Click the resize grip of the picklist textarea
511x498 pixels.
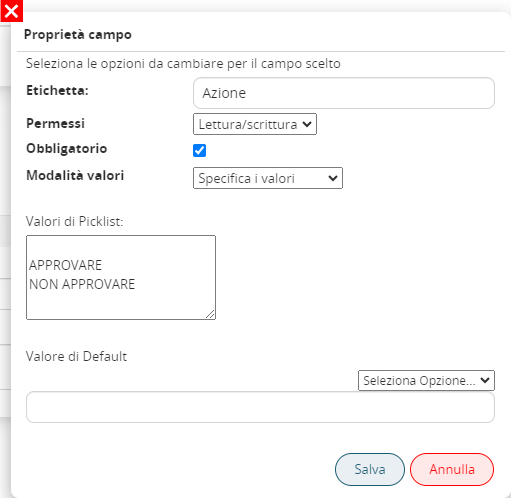(210, 314)
